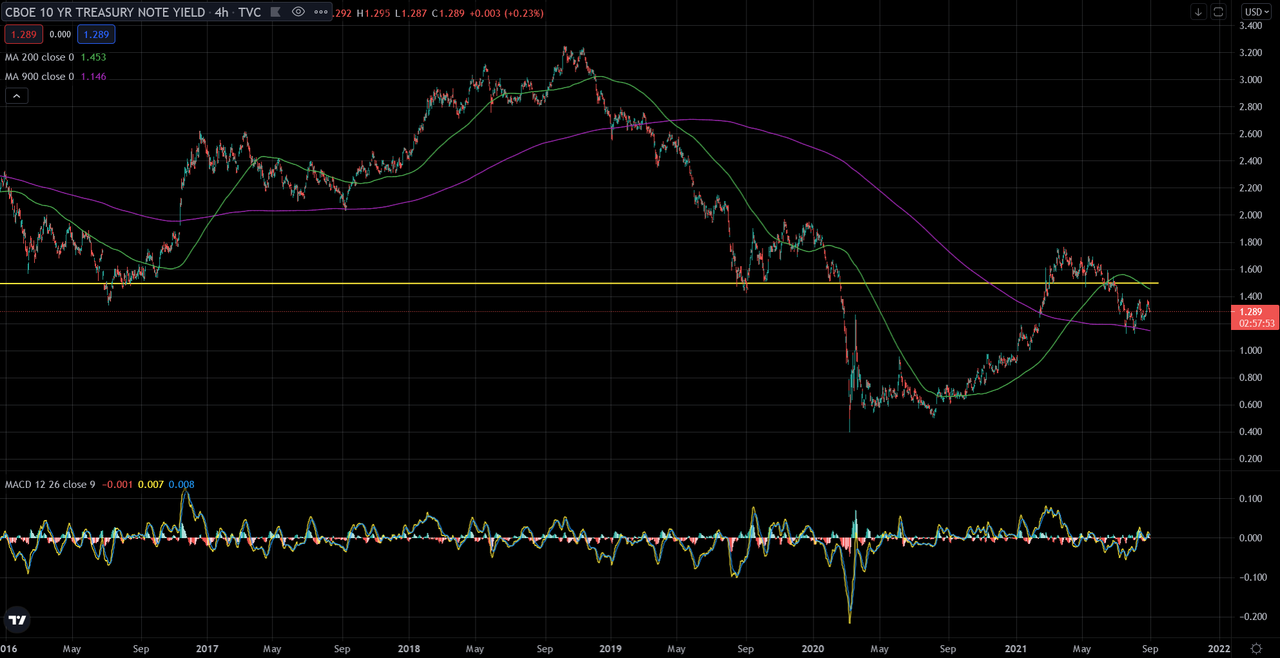Open the three-dots More menu in header
1280x658 pixels.
[320, 12]
